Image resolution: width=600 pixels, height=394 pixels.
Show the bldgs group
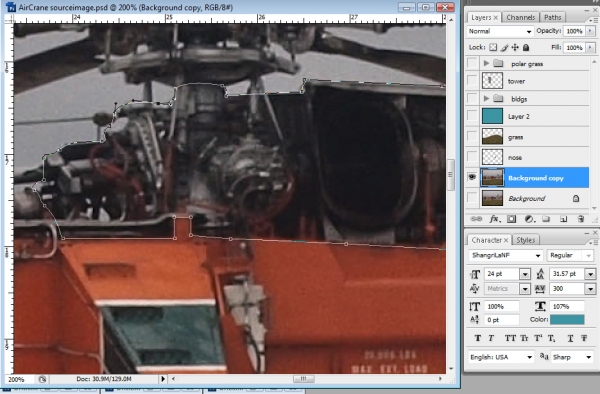[472, 99]
